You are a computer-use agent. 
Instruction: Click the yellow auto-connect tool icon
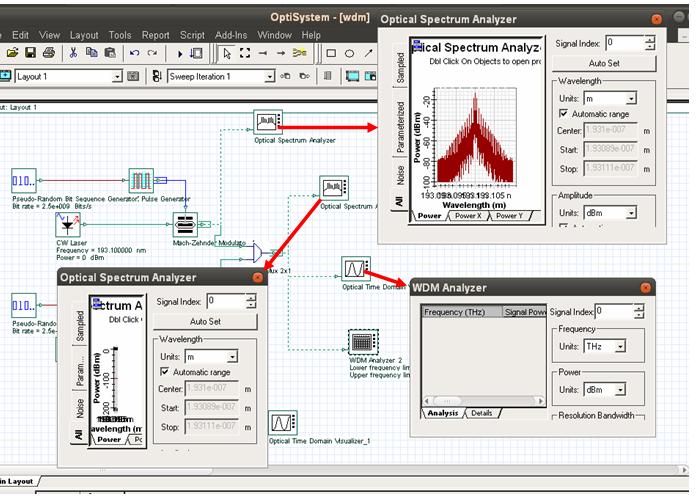(x=299, y=53)
